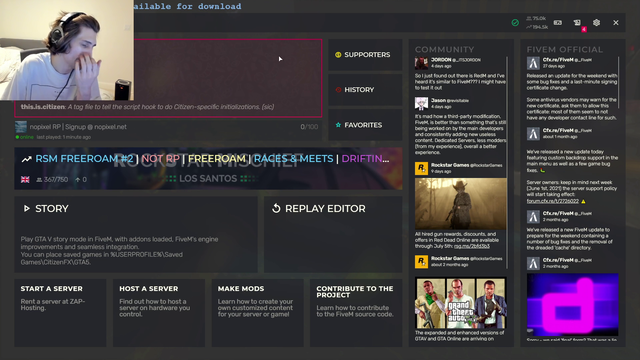
Task: Click the 75.0k players statistic
Action: 536,18
